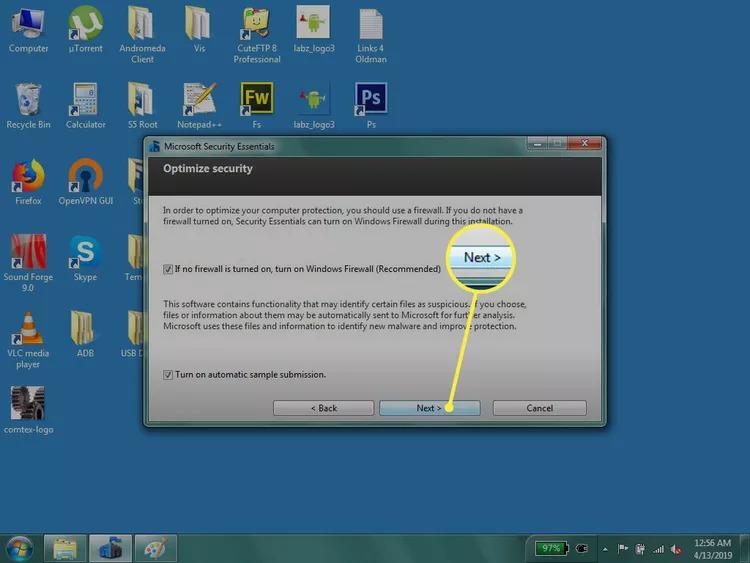
Task: Launch the Calculator shortcut
Action: pos(85,106)
